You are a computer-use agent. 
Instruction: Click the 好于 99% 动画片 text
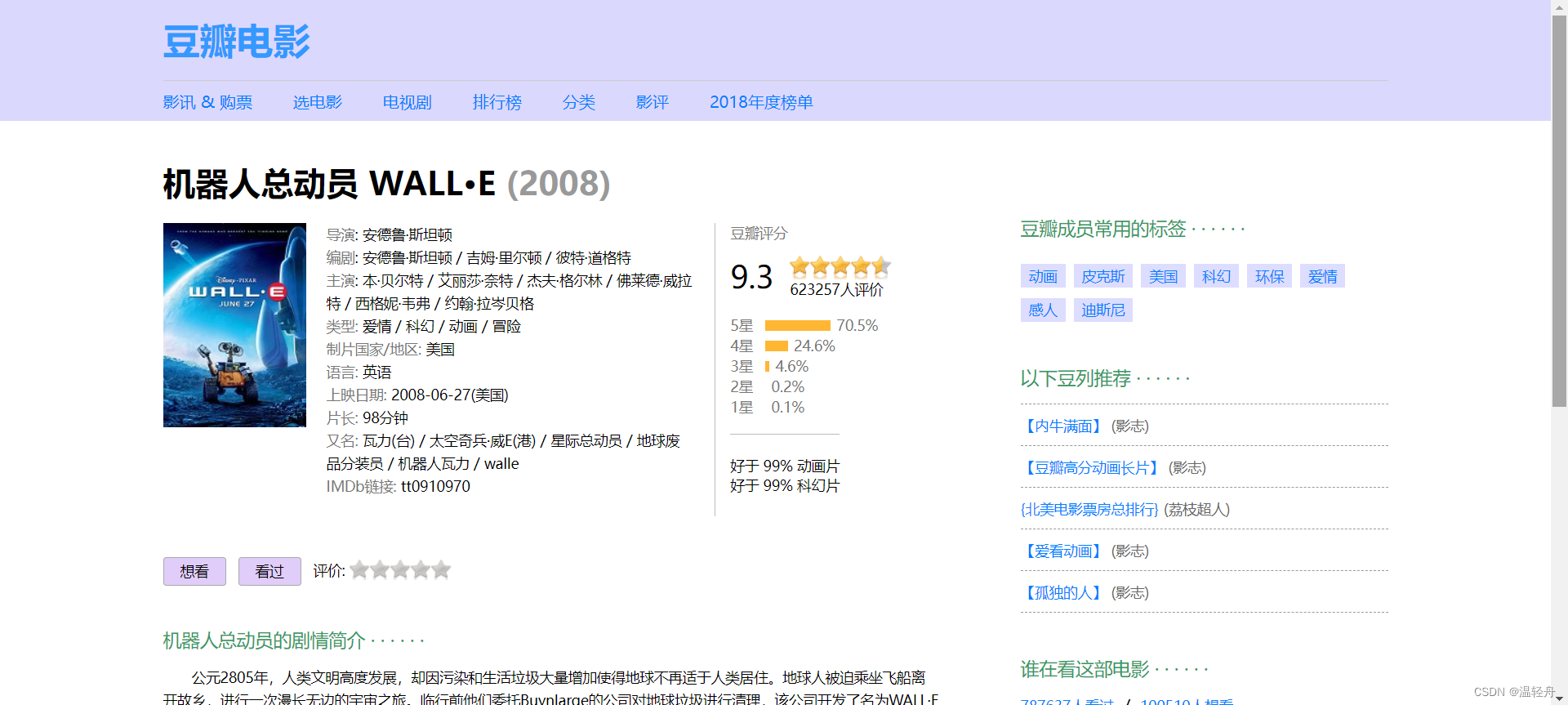[x=785, y=466]
